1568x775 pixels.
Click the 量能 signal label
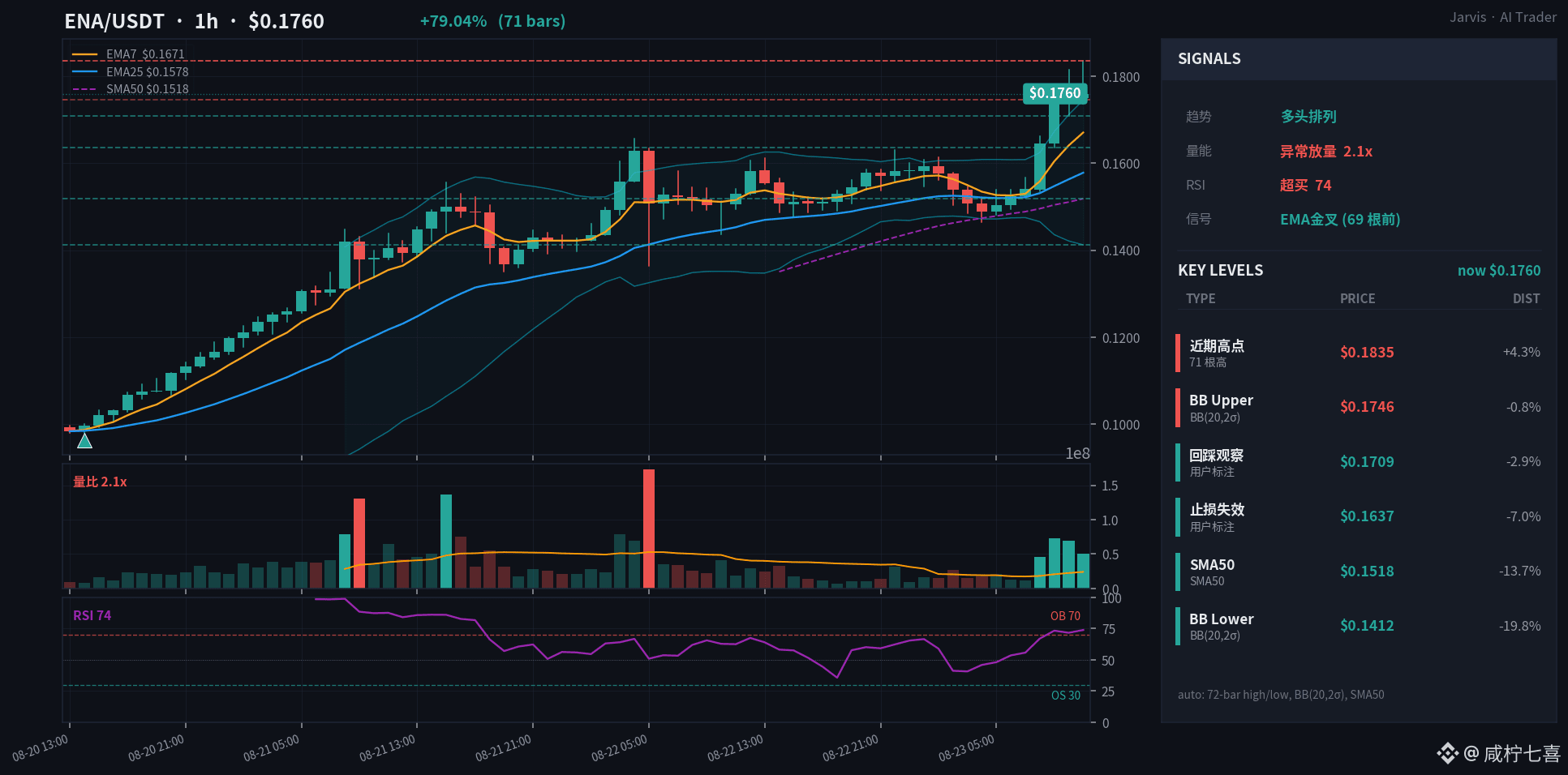(x=1199, y=151)
